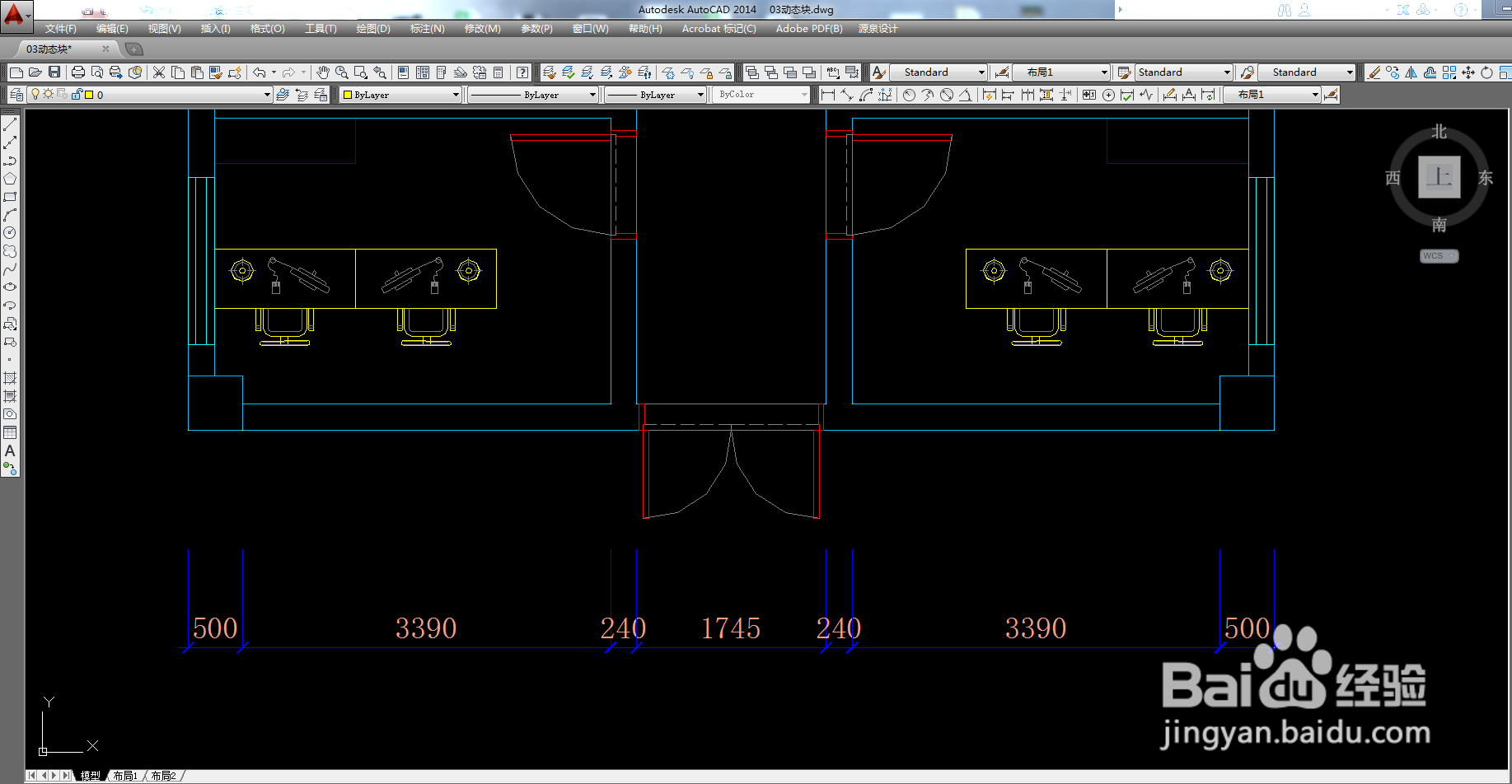This screenshot has width=1512, height=784.
Task: Click the new drawing tab plus button
Action: pos(133,49)
